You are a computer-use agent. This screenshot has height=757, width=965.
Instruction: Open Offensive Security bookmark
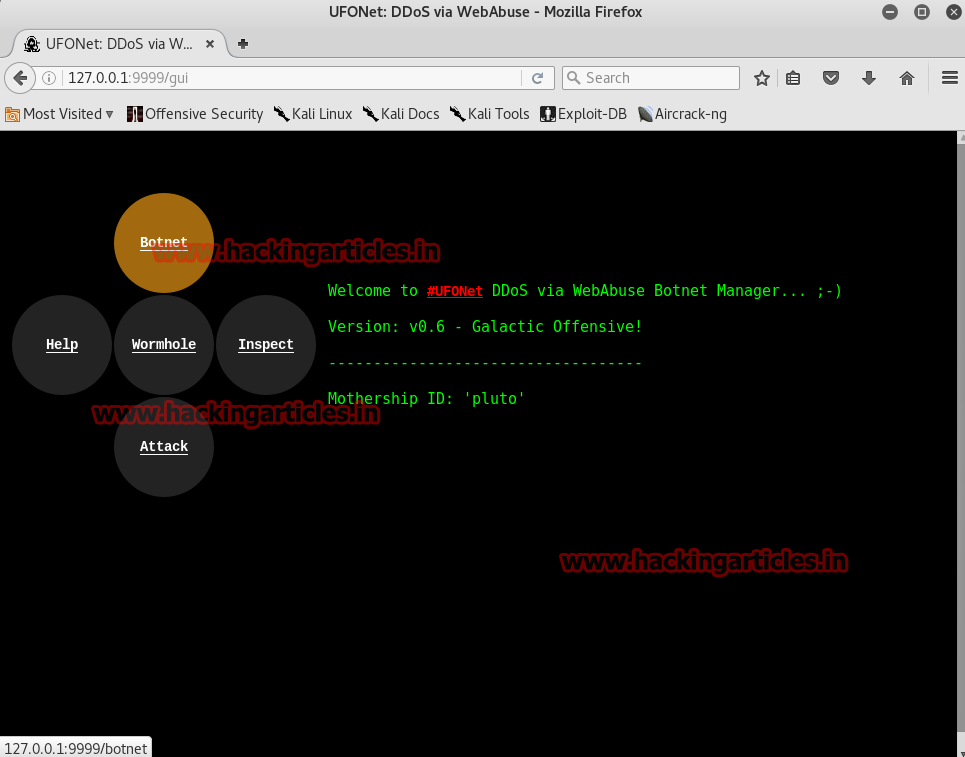(195, 114)
